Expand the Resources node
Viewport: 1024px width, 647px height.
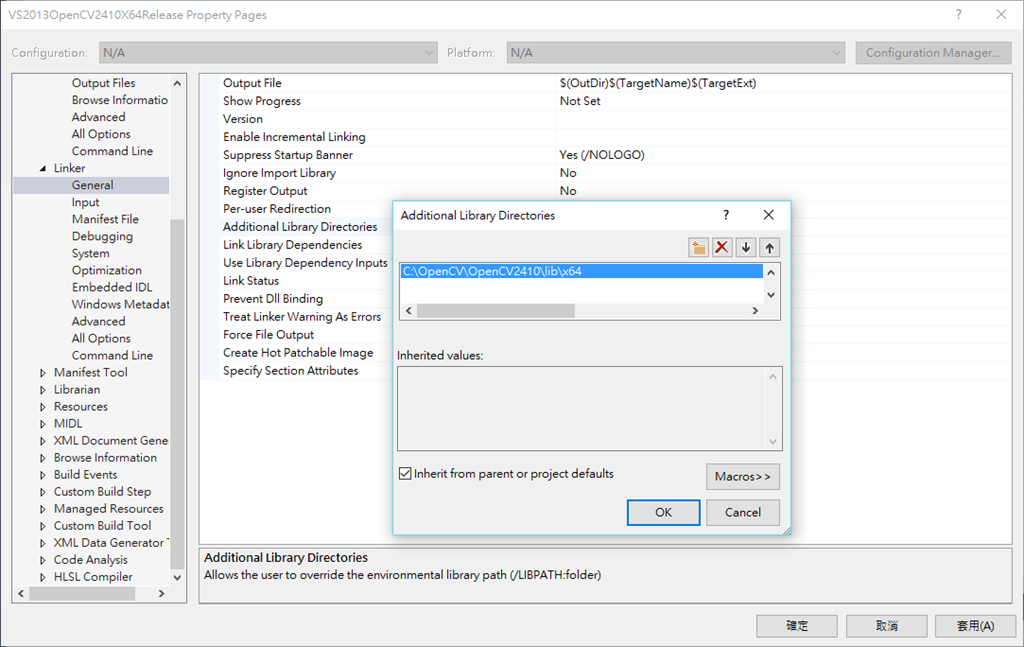[x=43, y=407]
